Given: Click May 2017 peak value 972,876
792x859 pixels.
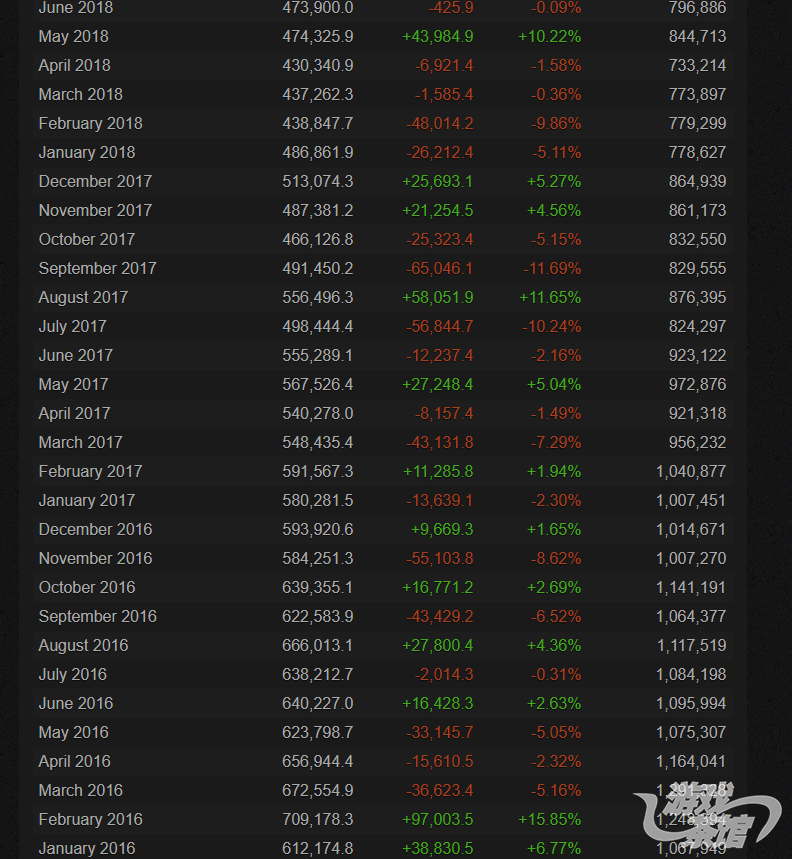Looking at the screenshot, I should [697, 385].
